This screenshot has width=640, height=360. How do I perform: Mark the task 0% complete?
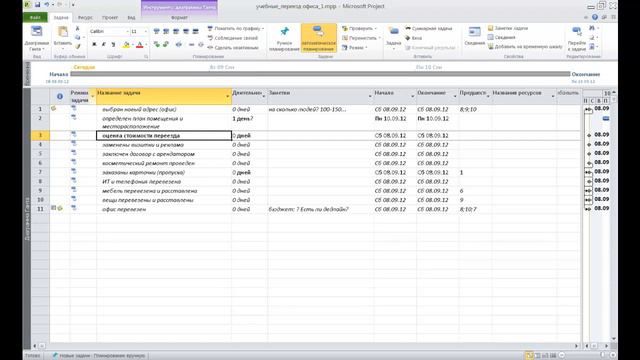point(156,31)
